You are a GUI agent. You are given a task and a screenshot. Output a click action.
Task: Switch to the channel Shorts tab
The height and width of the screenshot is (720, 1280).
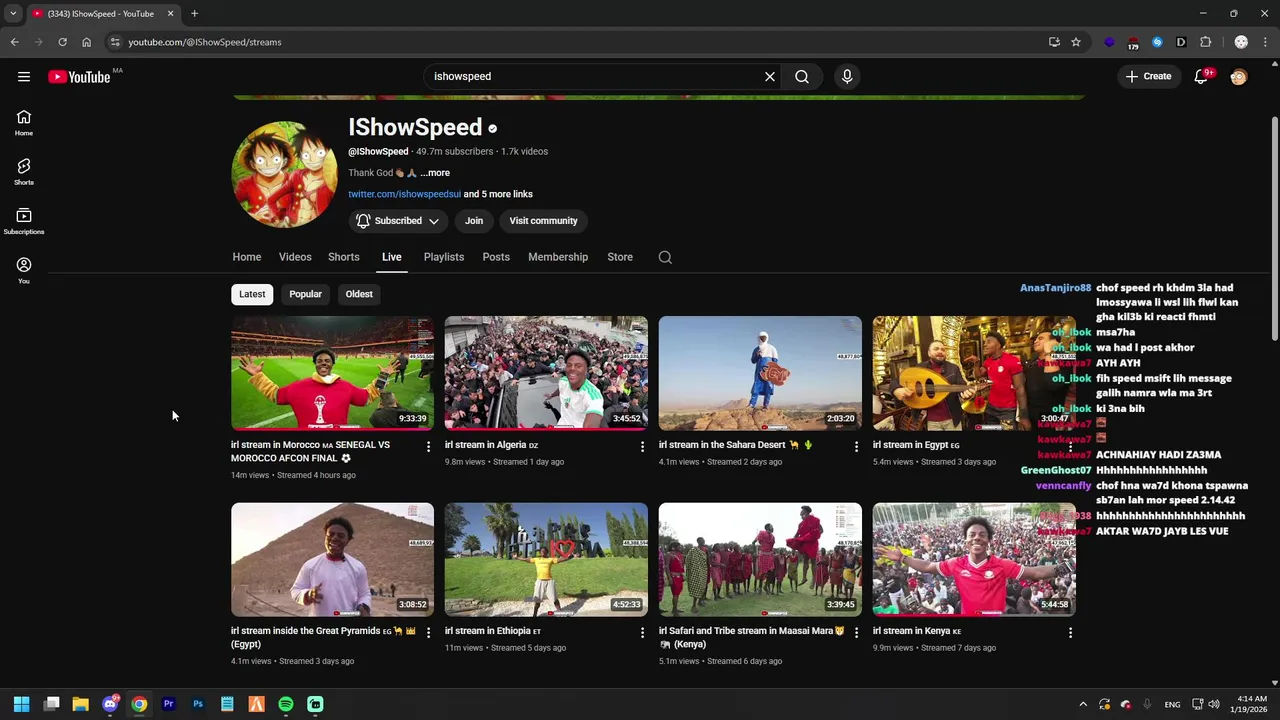(x=344, y=257)
